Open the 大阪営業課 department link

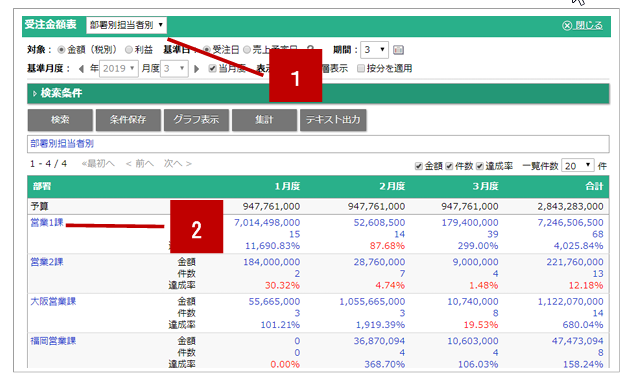coord(53,302)
